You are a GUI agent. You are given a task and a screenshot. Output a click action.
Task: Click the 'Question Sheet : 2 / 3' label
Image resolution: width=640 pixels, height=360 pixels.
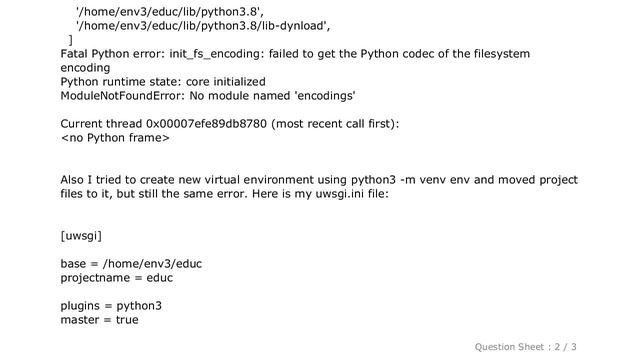coord(525,347)
